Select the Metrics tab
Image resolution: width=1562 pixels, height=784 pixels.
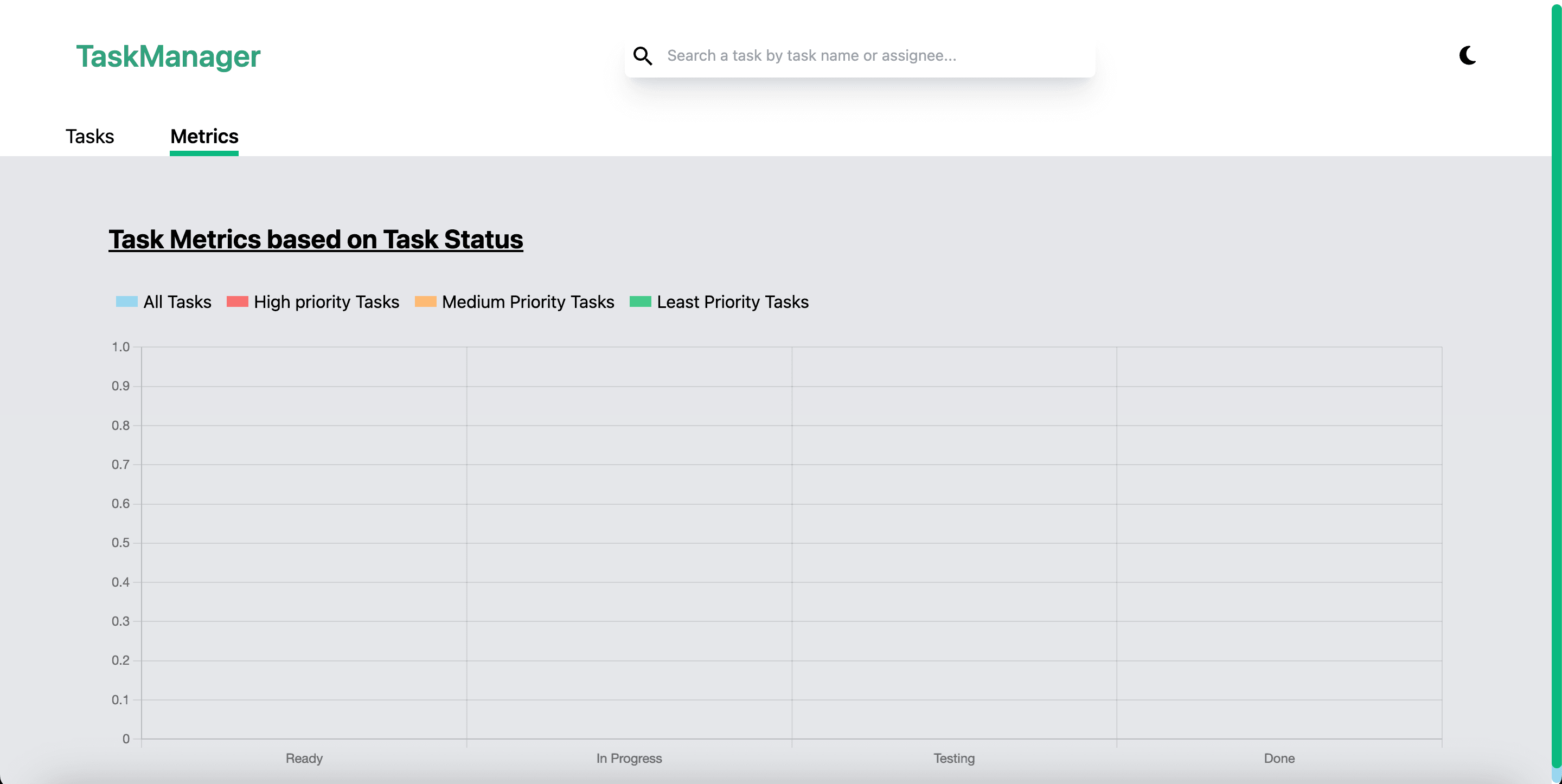pyautogui.click(x=204, y=137)
